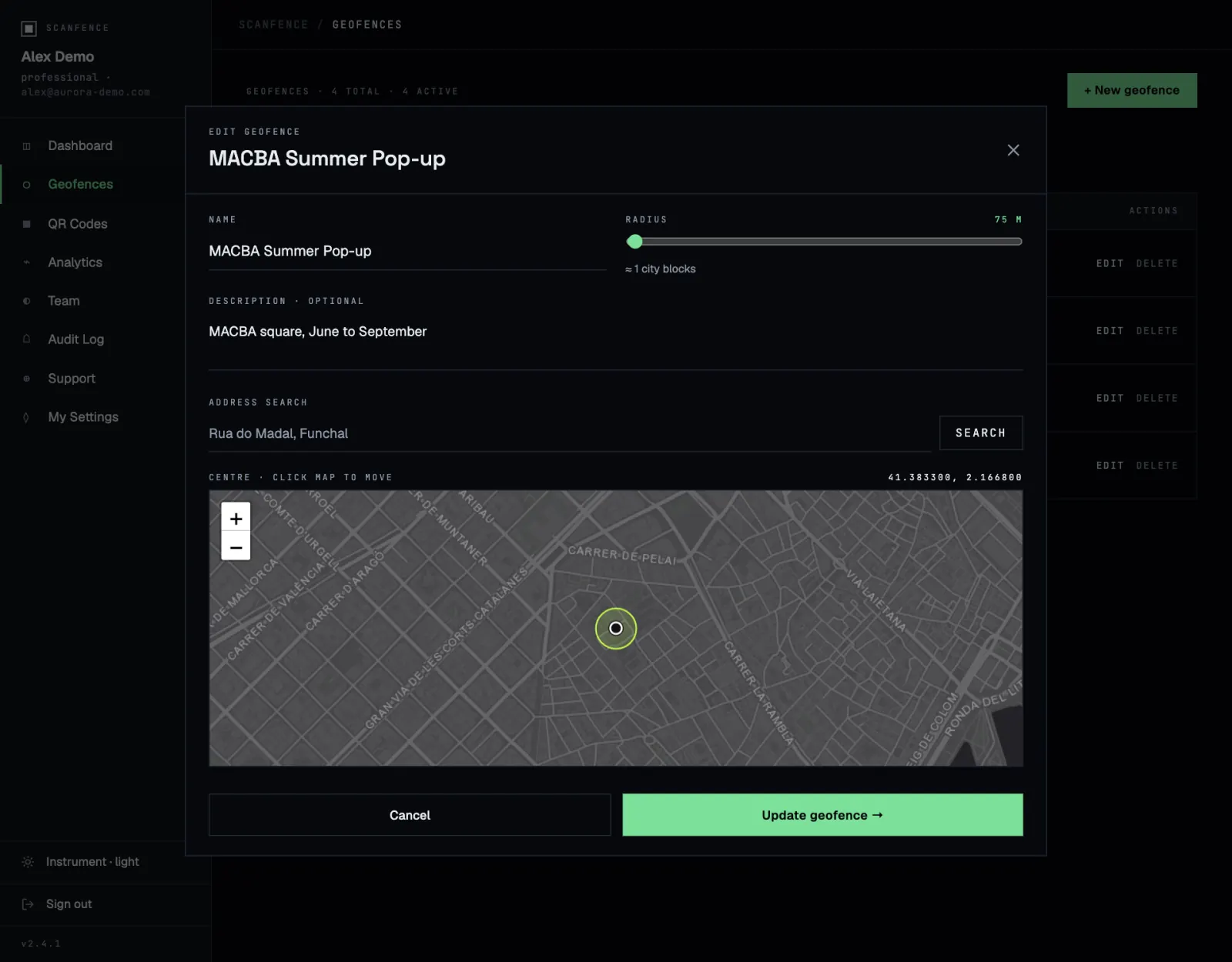
Task: Click the radius slider track midpoint
Action: tap(824, 242)
